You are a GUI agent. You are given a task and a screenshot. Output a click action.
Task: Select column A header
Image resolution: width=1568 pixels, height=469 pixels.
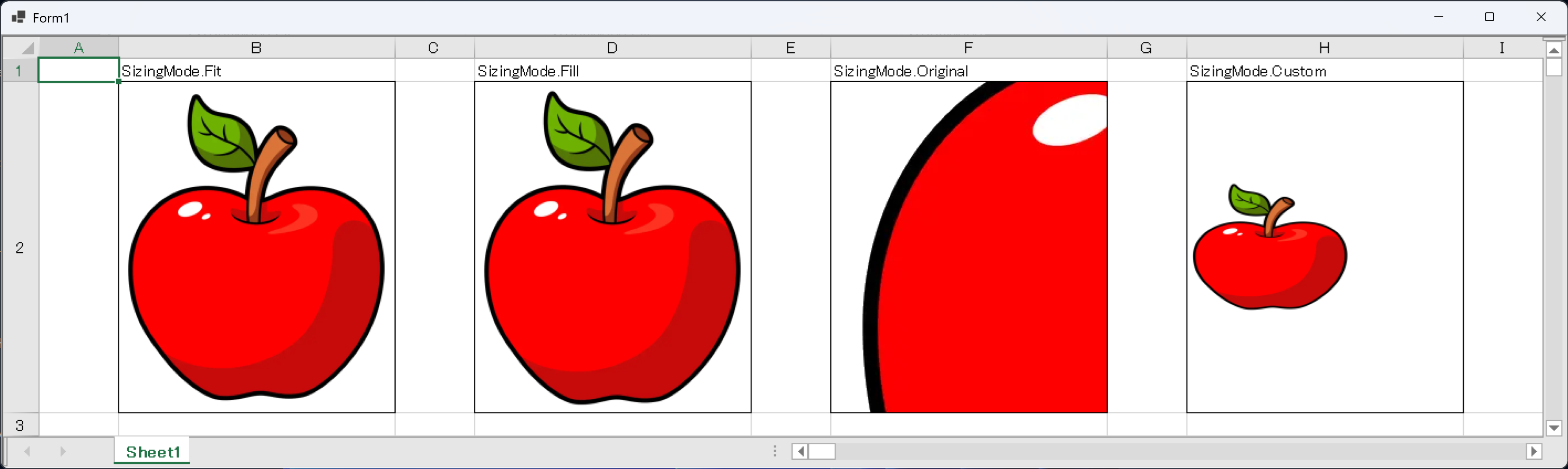pyautogui.click(x=79, y=47)
